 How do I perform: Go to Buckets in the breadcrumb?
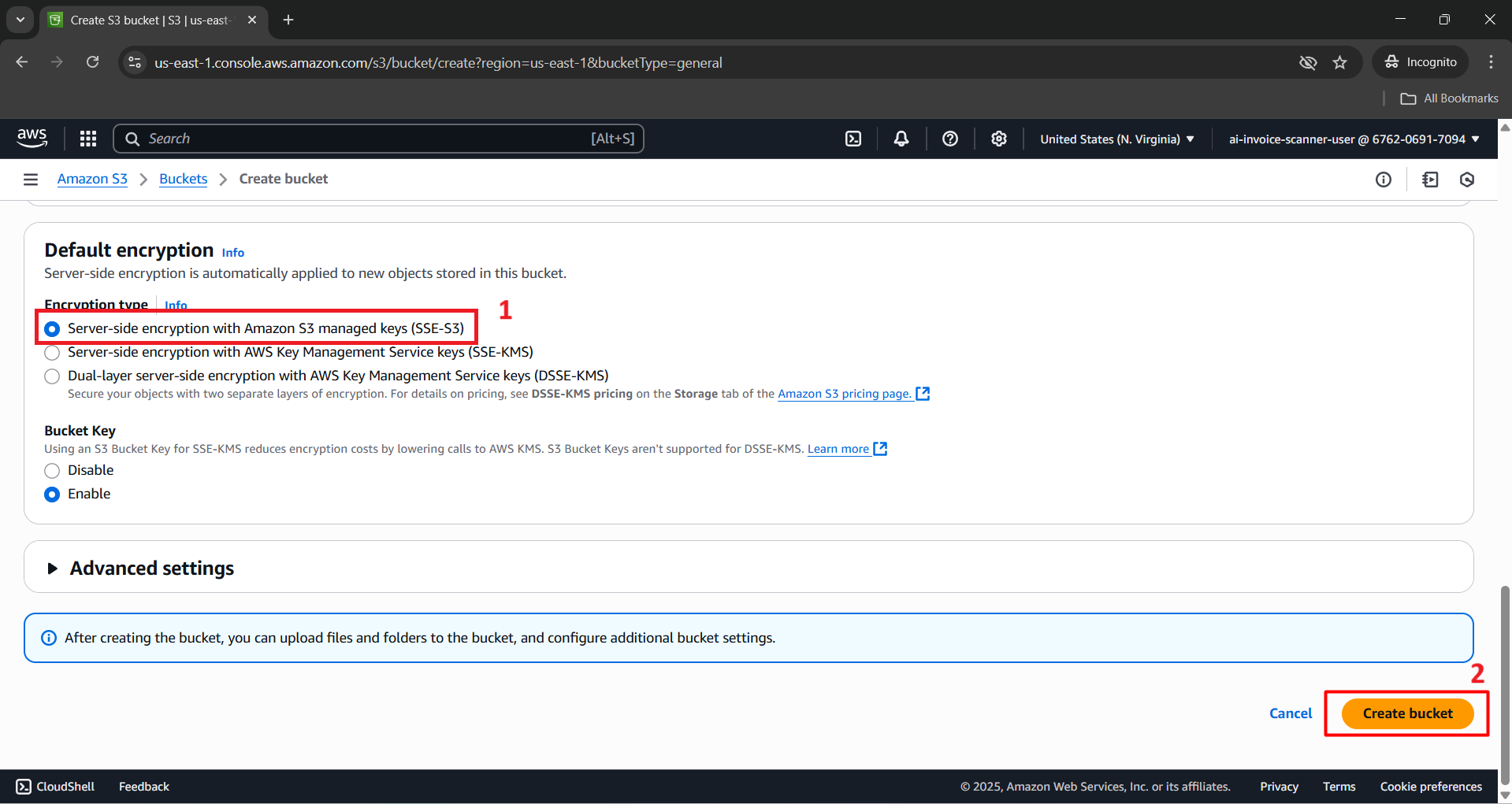click(x=183, y=180)
